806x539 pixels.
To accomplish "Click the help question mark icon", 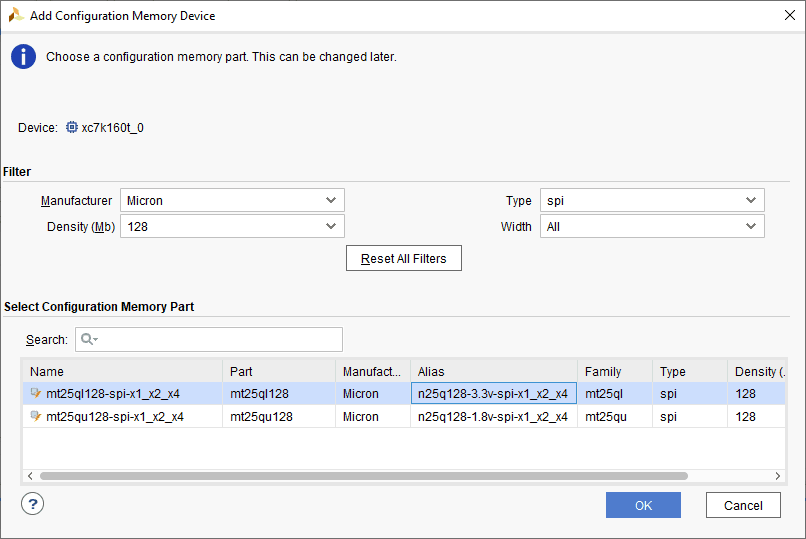I will [x=33, y=504].
